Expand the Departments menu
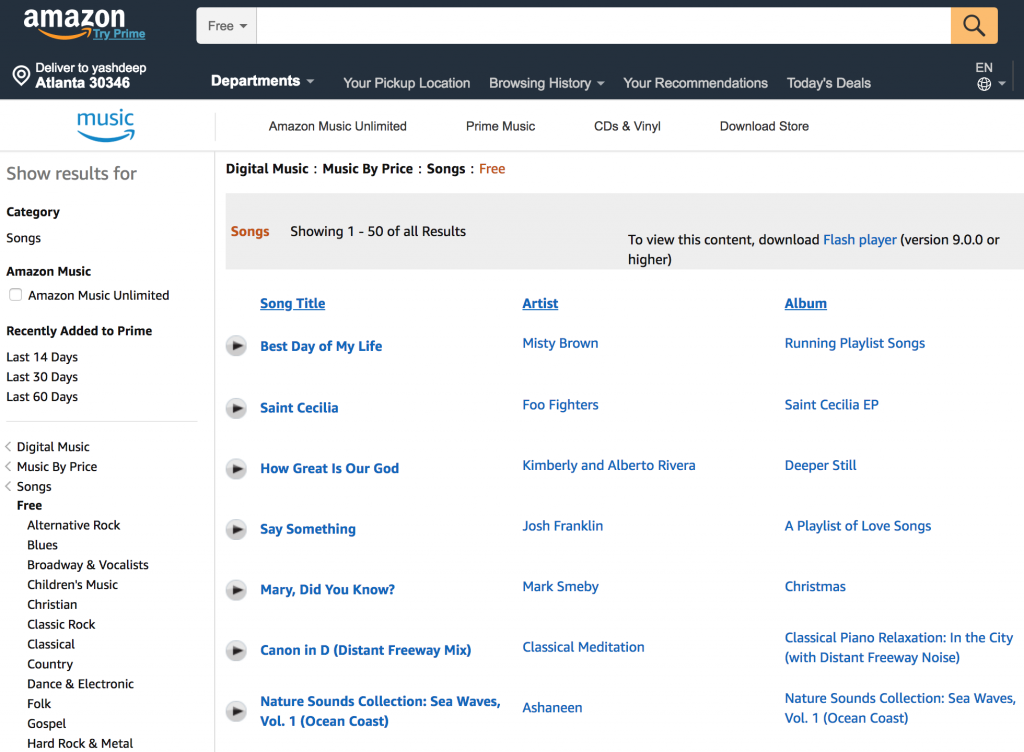This screenshot has width=1024, height=752. tap(263, 81)
